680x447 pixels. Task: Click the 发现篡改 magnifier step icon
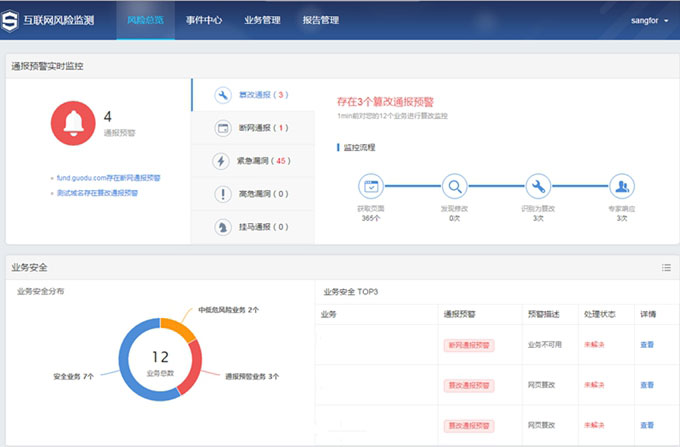click(454, 186)
